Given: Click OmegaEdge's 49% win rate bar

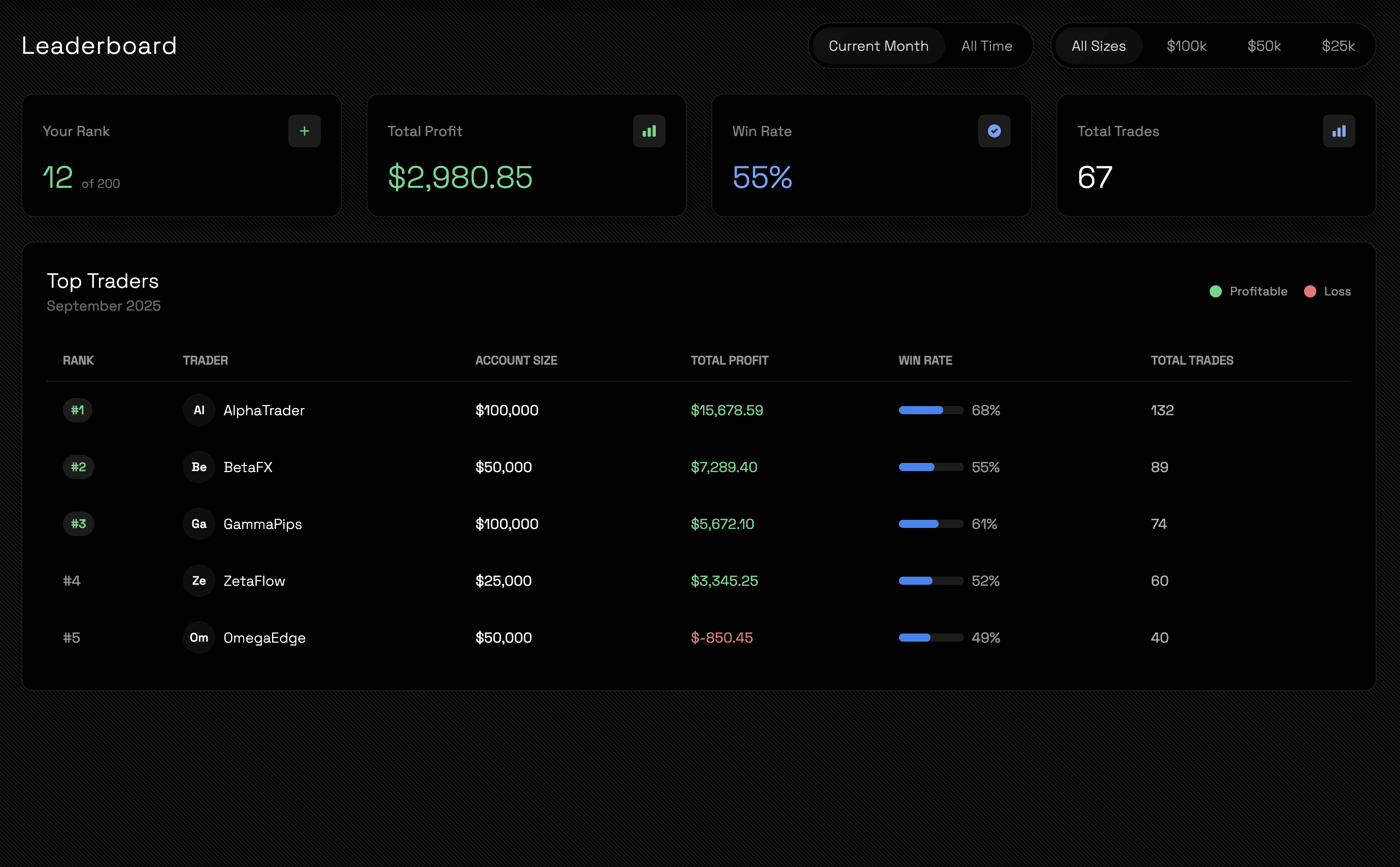Looking at the screenshot, I should pos(931,637).
